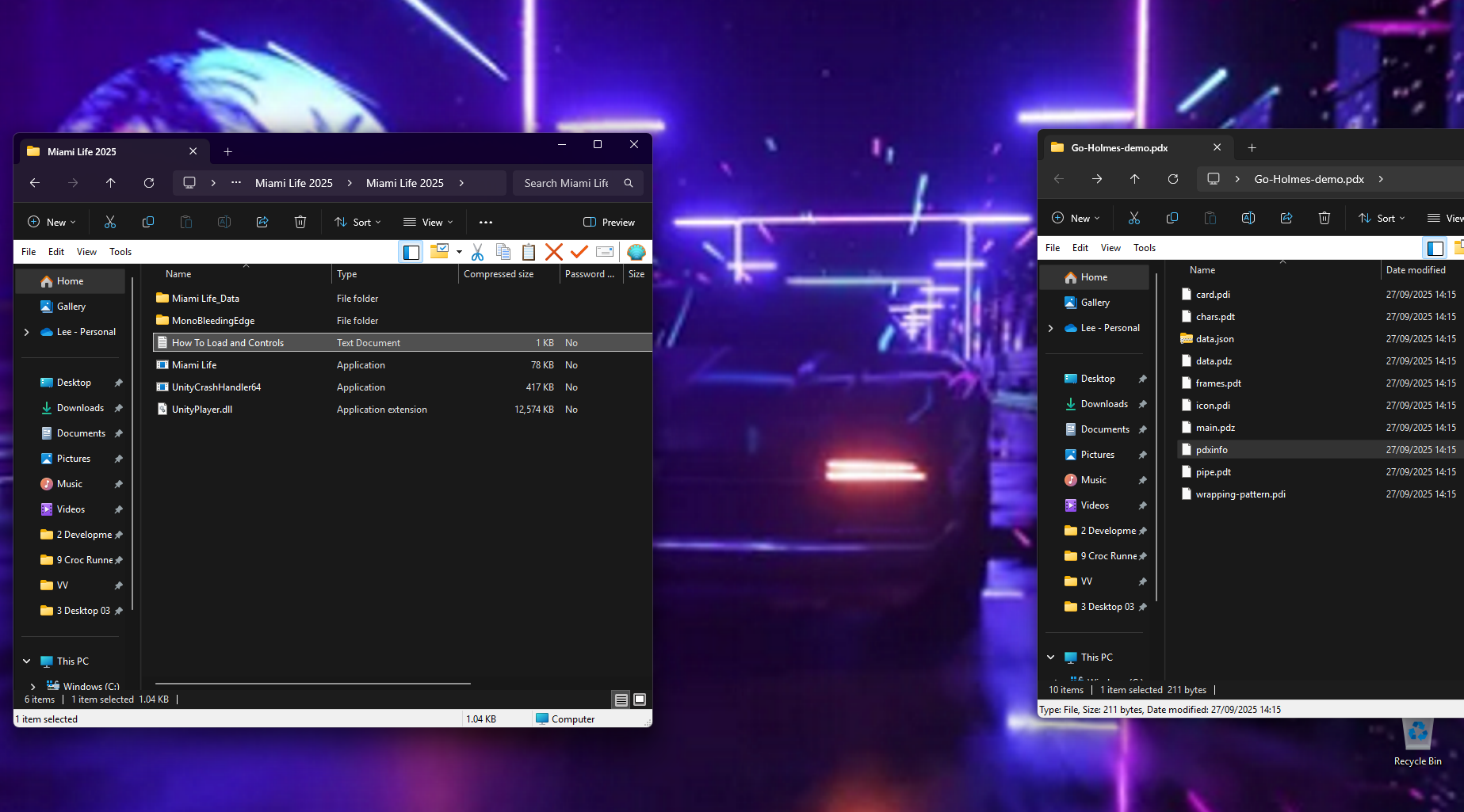Click classic scissors cut icon in Miami Life toolbar
Screen dimensions: 1464x812
click(x=477, y=252)
